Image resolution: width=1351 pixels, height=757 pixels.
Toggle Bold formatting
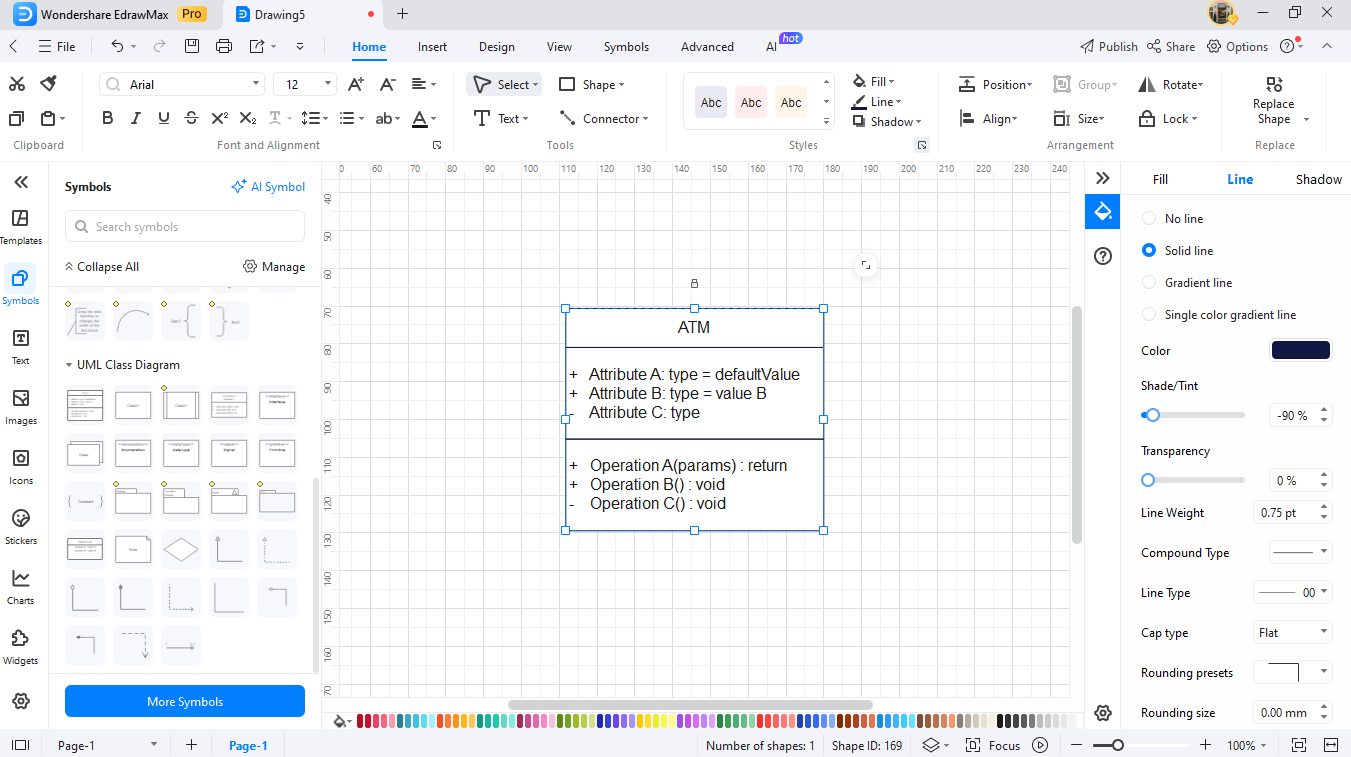click(108, 118)
